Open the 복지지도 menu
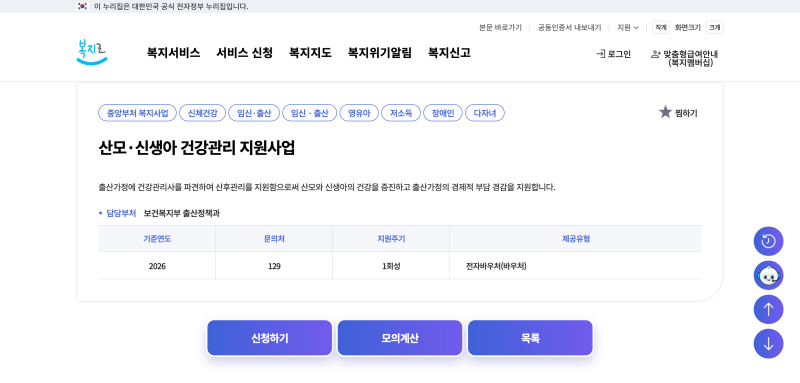 pos(310,53)
